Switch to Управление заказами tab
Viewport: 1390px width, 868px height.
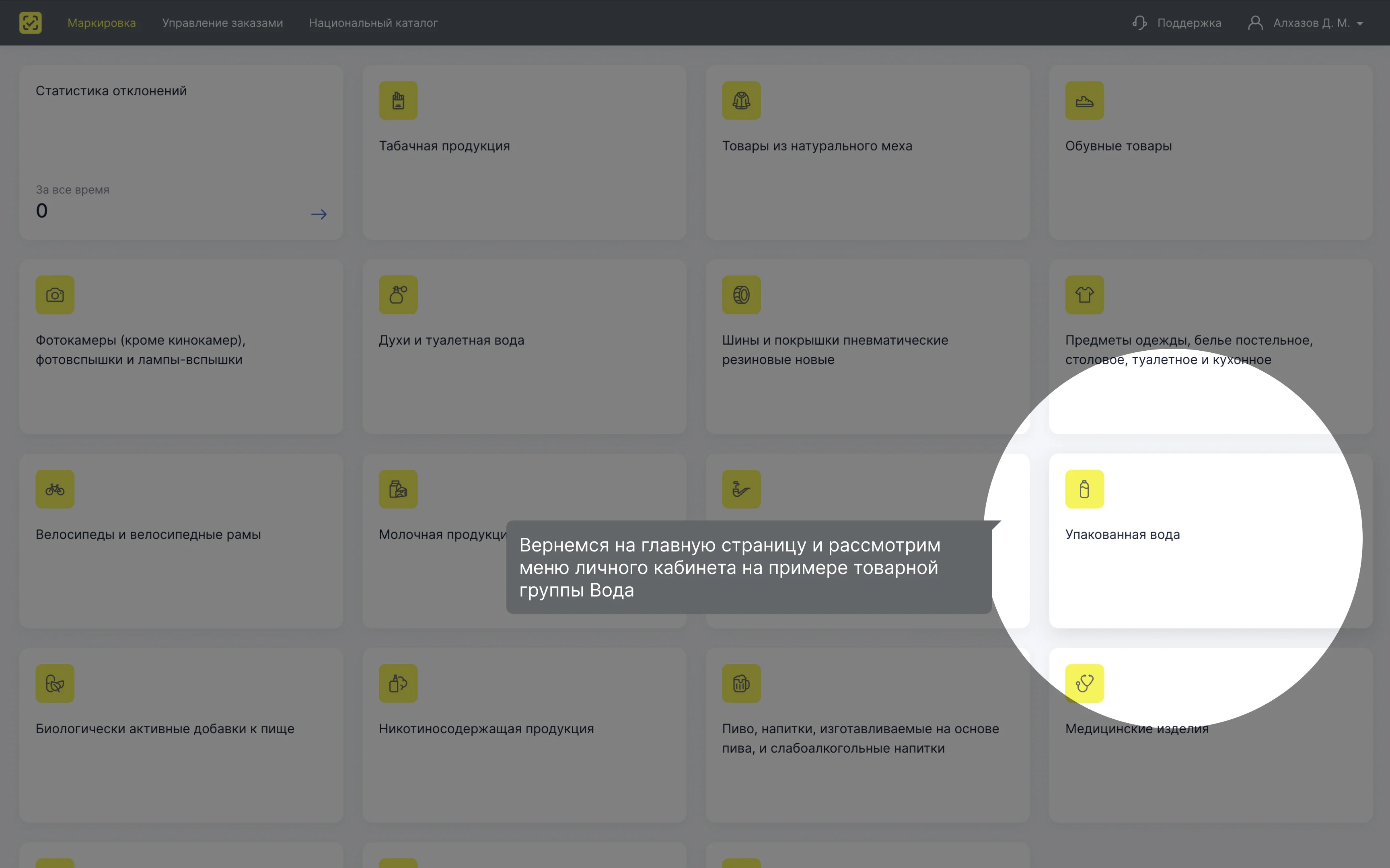click(223, 23)
